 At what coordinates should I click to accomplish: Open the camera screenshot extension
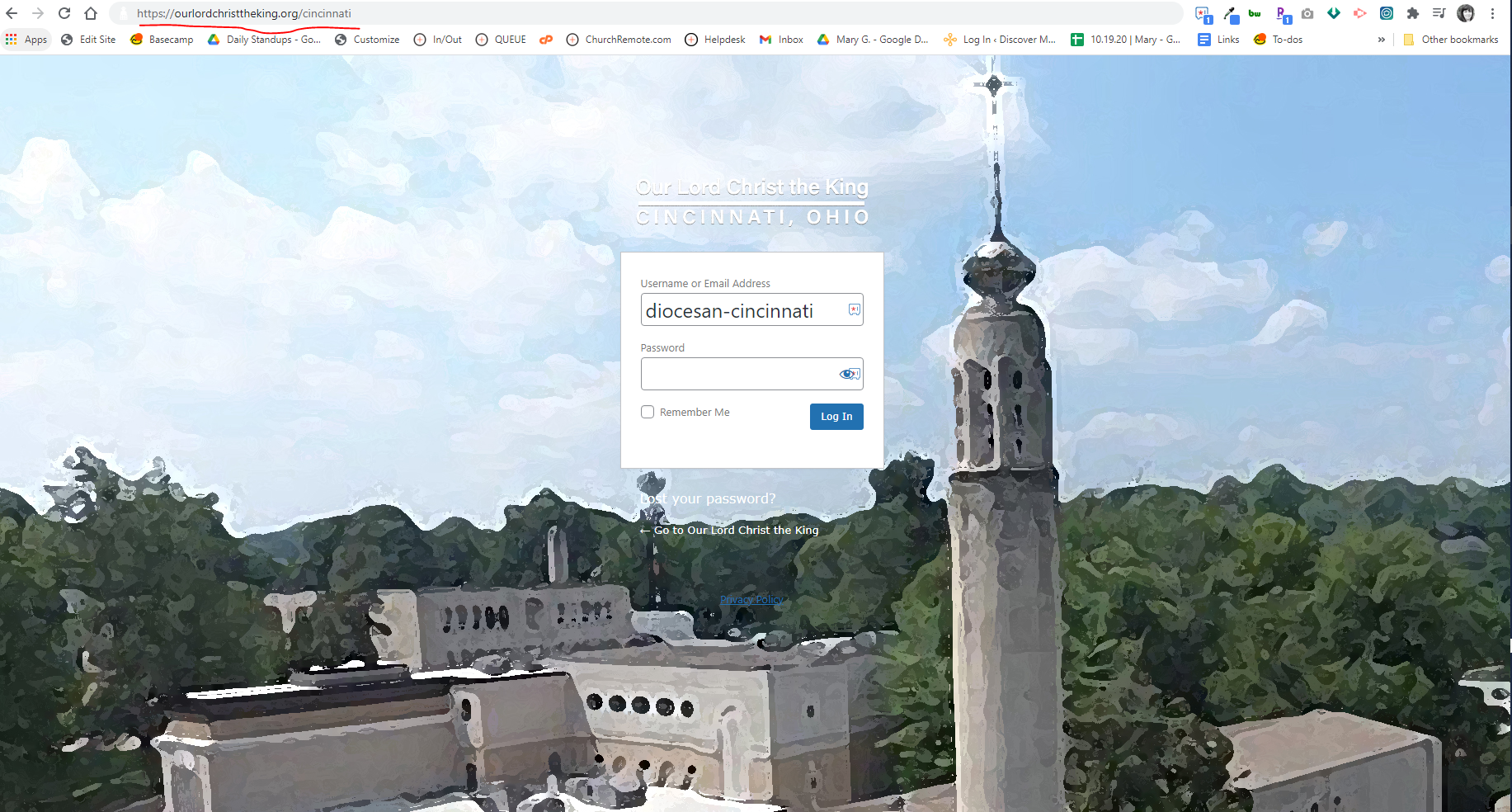click(1307, 13)
